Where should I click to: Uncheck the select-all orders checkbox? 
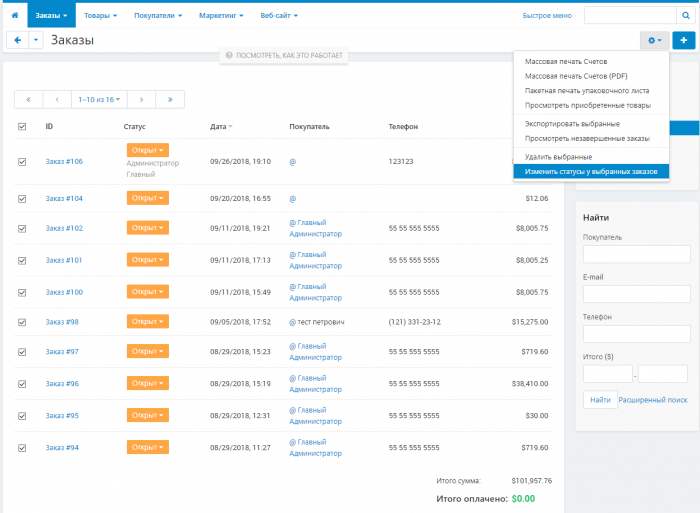(22, 126)
